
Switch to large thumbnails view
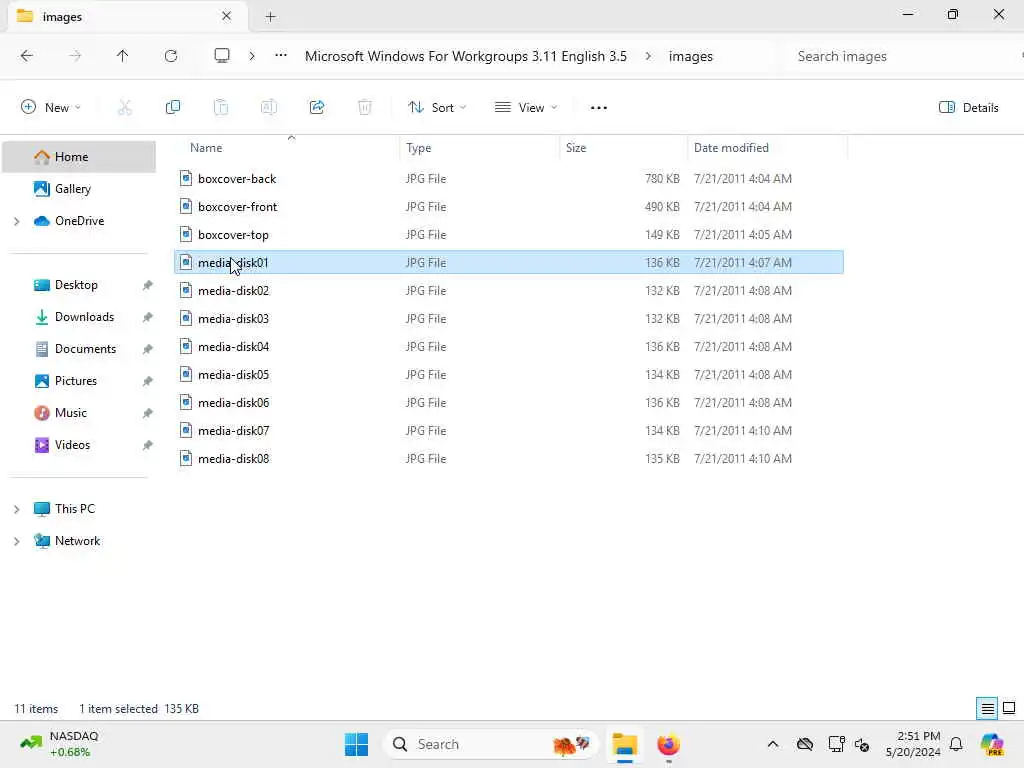(x=1009, y=709)
